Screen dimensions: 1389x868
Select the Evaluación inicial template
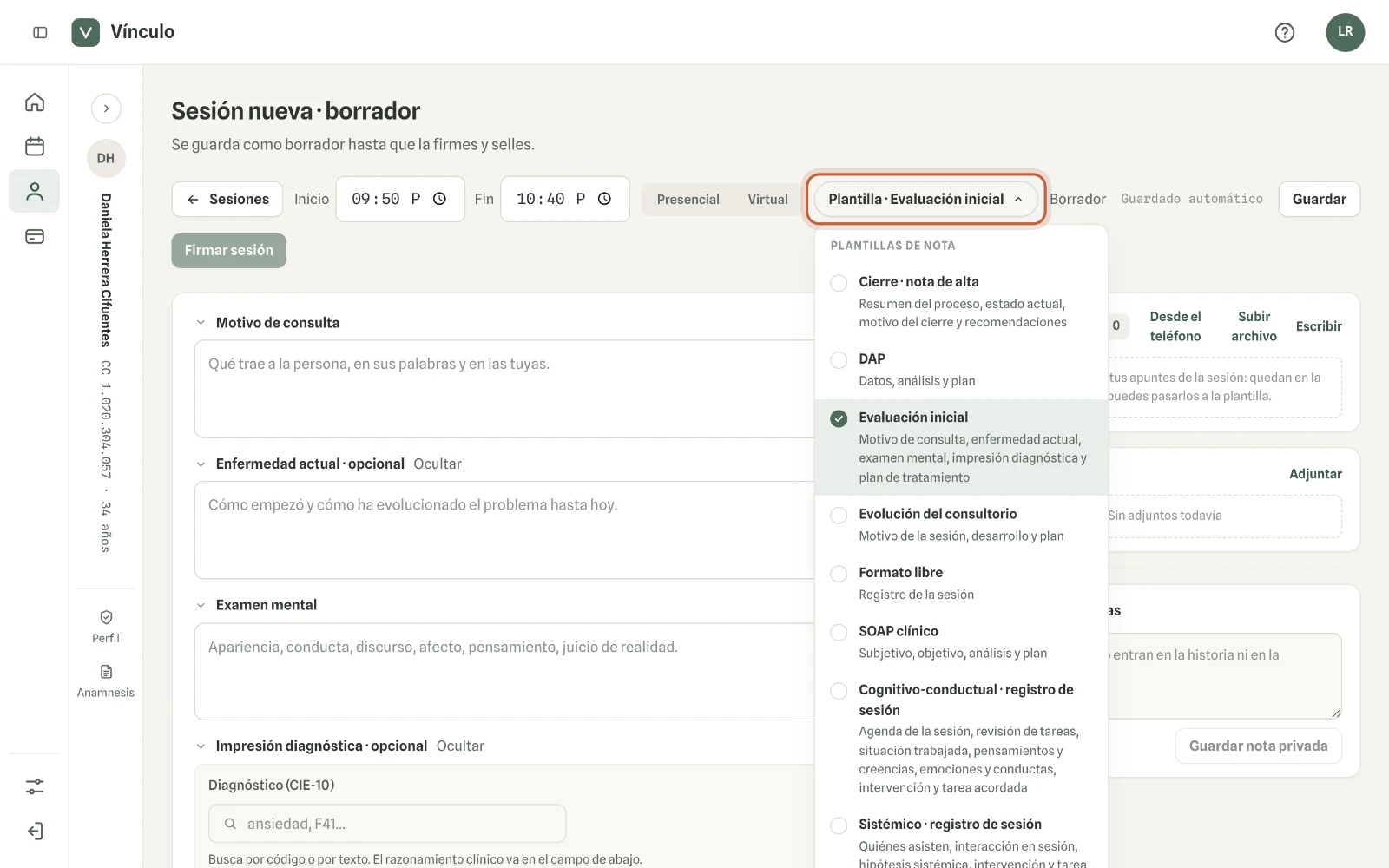[961, 447]
